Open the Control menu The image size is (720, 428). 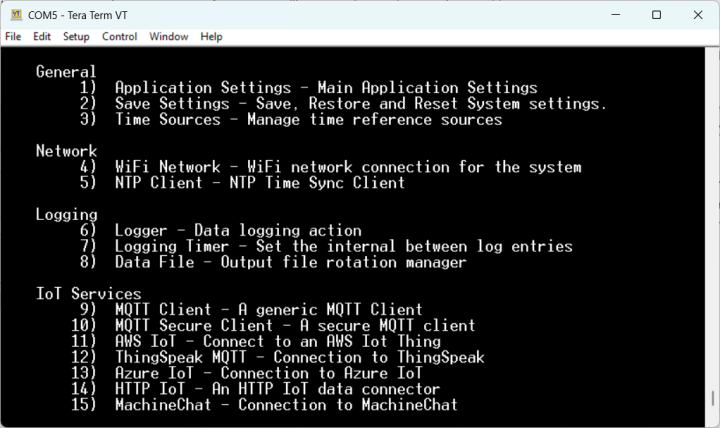120,36
